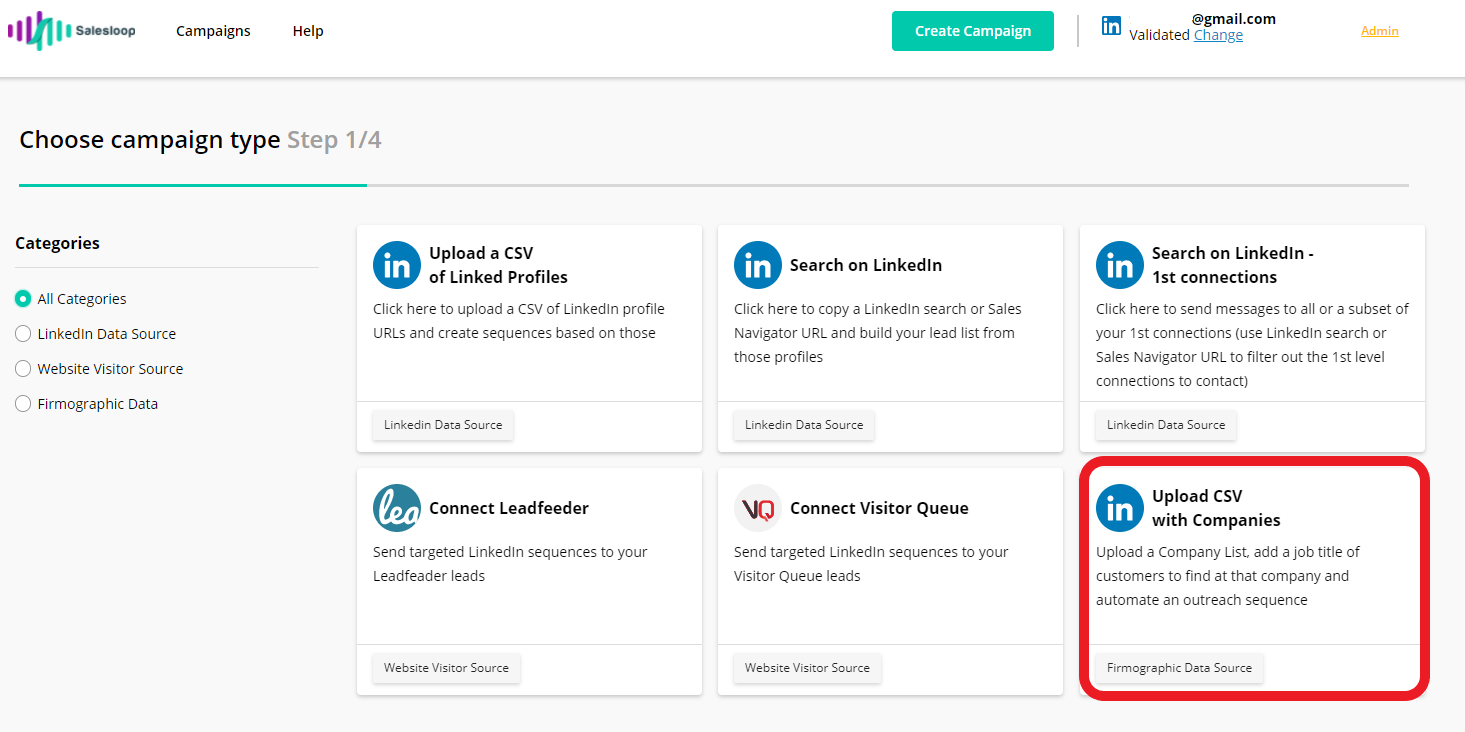Click the Salesloop logo

click(x=72, y=31)
